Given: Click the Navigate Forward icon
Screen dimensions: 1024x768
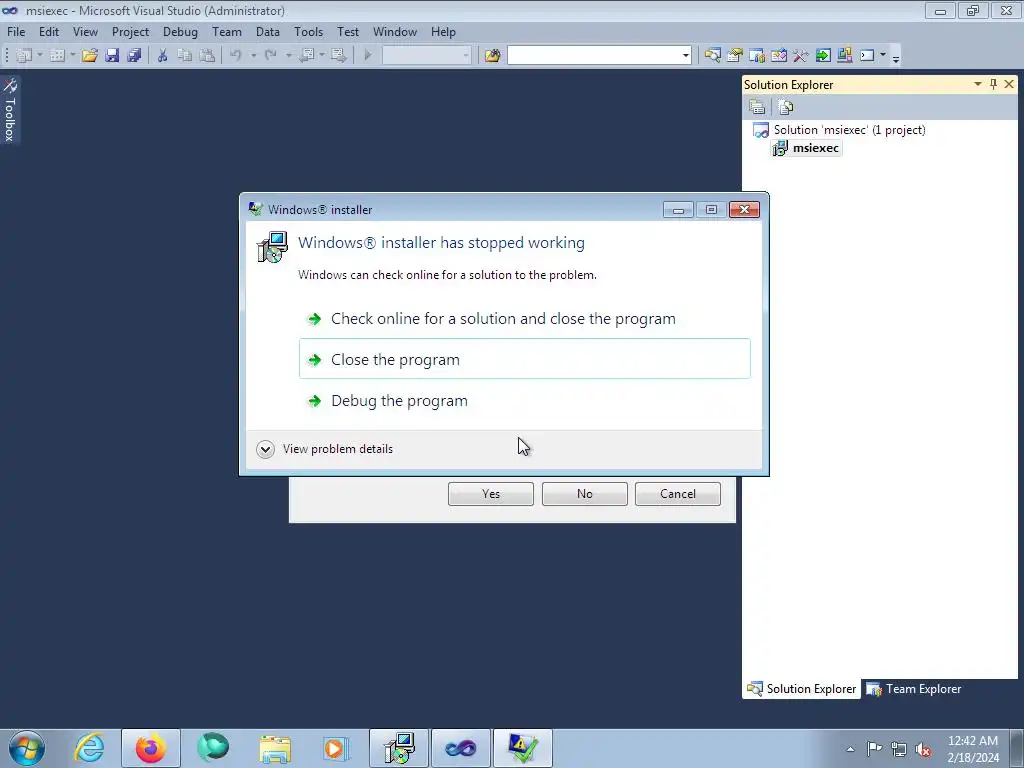Looking at the screenshot, I should (x=338, y=56).
